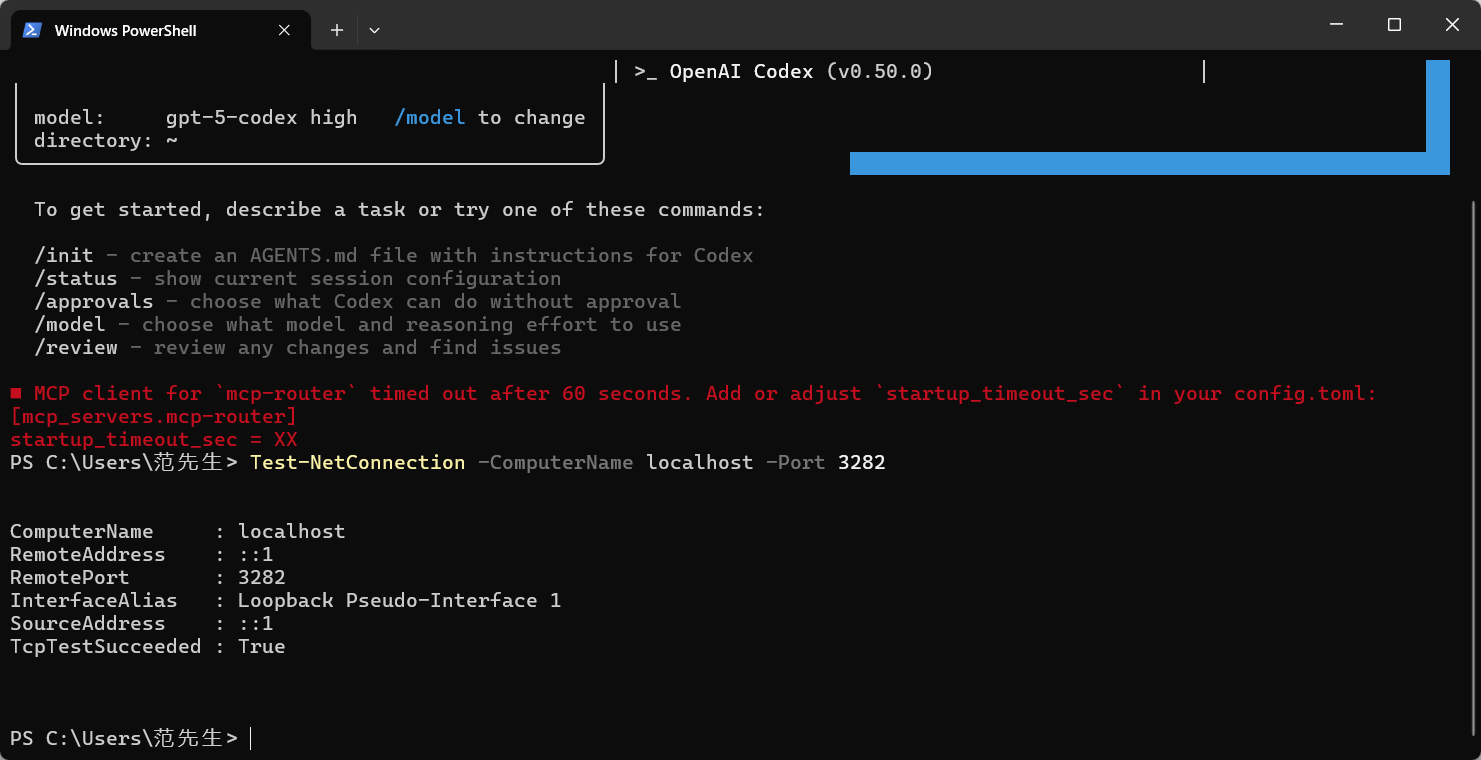Minimize the terminal window
This screenshot has width=1481, height=760.
click(1336, 24)
